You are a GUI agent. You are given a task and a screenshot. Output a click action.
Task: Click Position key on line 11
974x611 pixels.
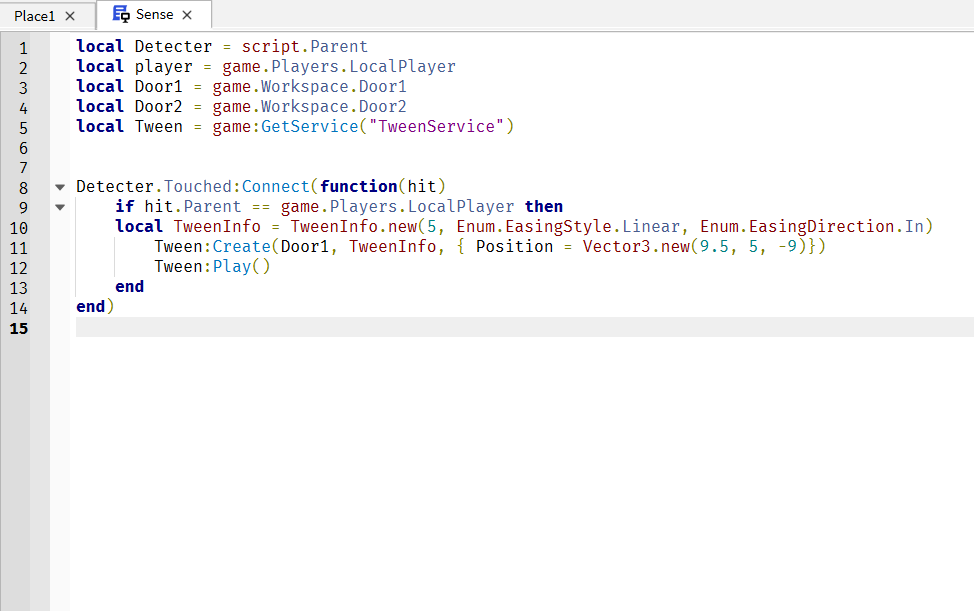point(514,246)
